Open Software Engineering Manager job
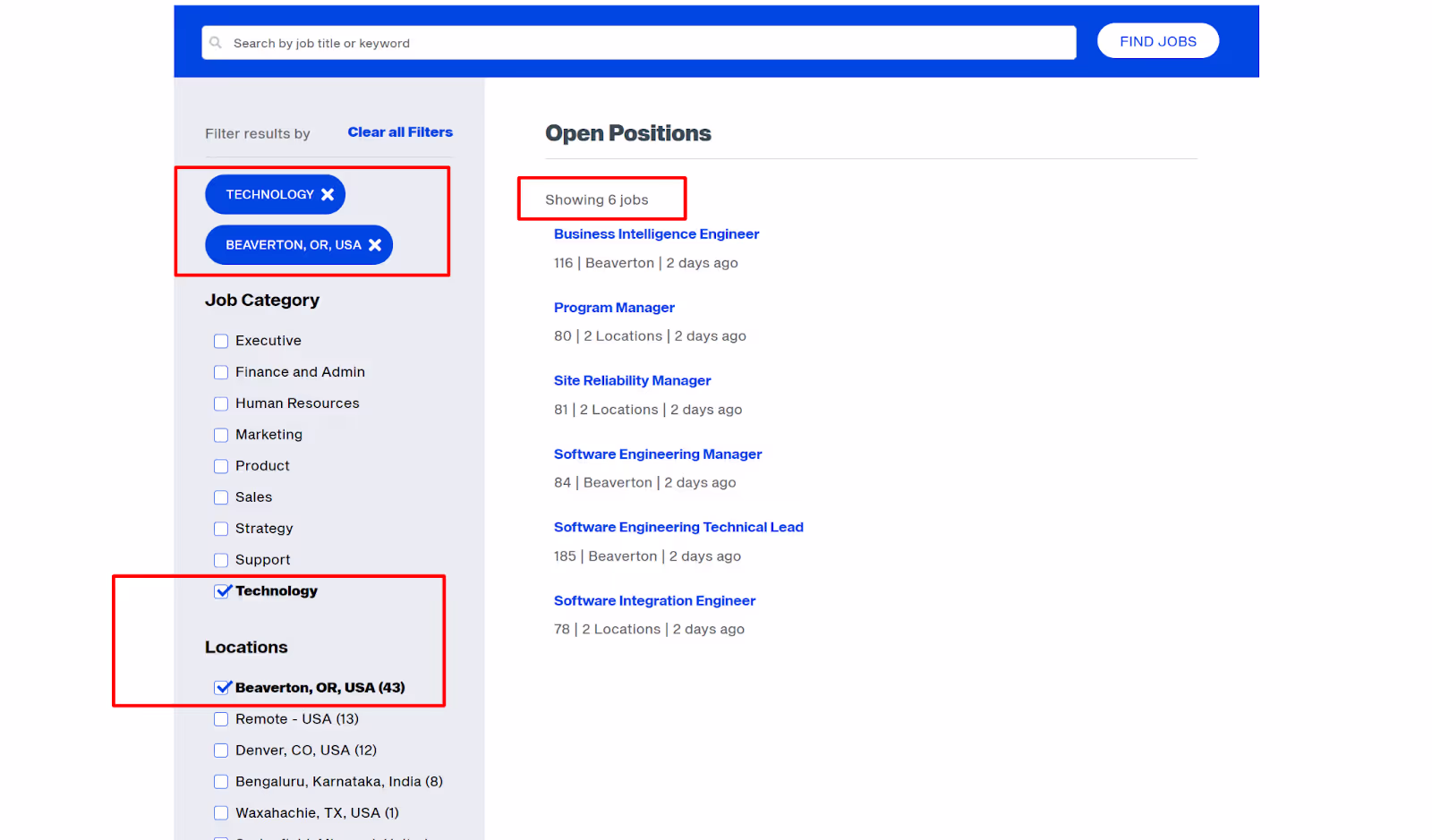1432x840 pixels. click(658, 454)
